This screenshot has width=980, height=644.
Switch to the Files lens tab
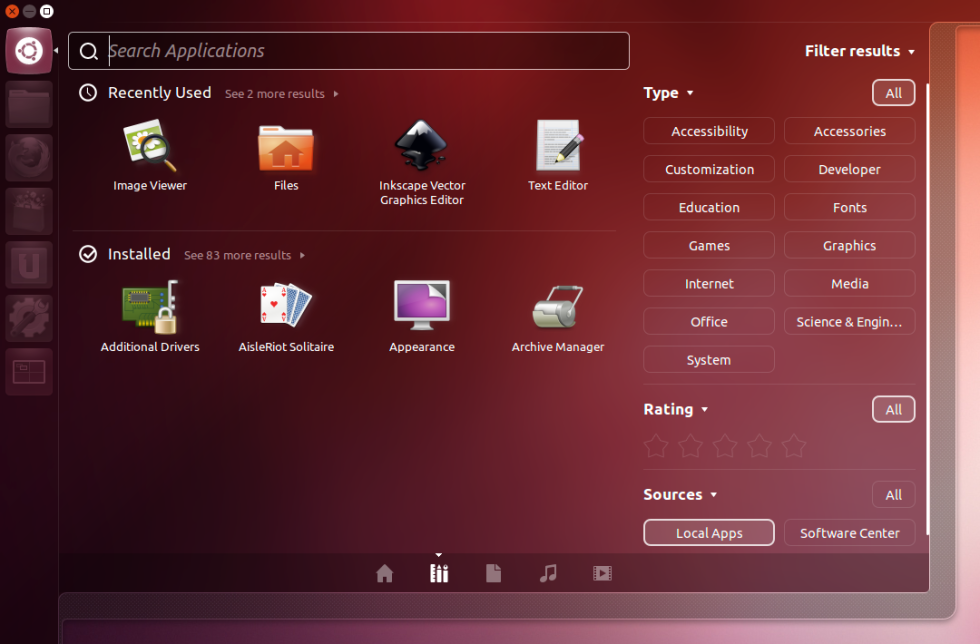(493, 573)
